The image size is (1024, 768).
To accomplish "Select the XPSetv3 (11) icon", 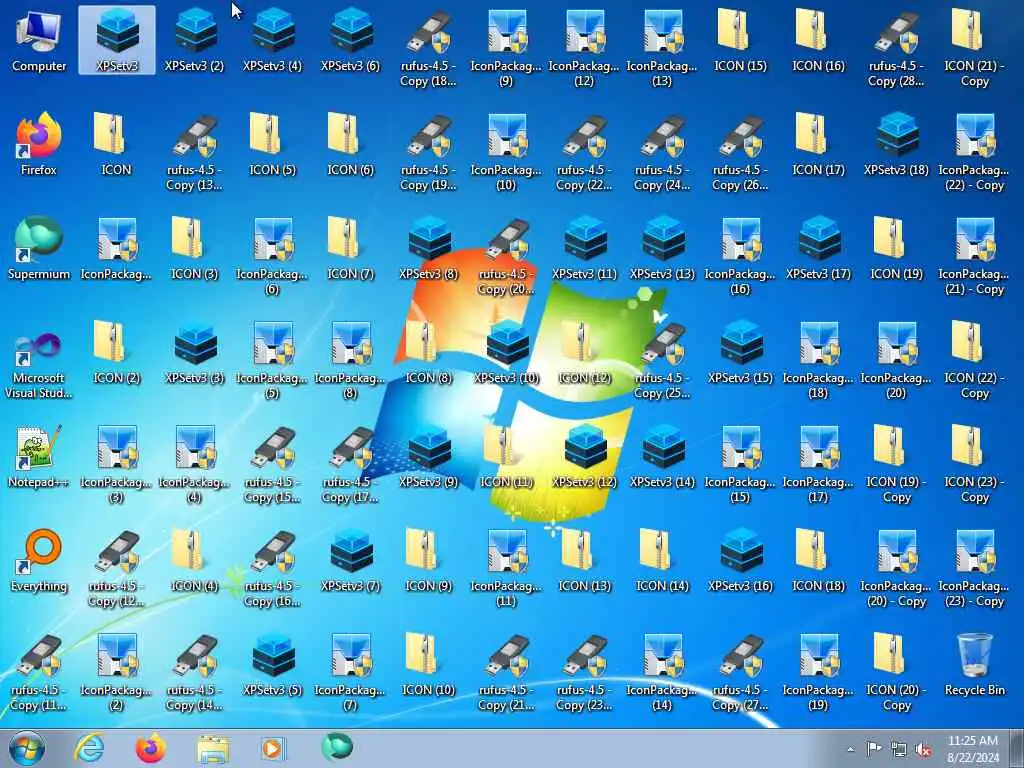I will point(584,248).
